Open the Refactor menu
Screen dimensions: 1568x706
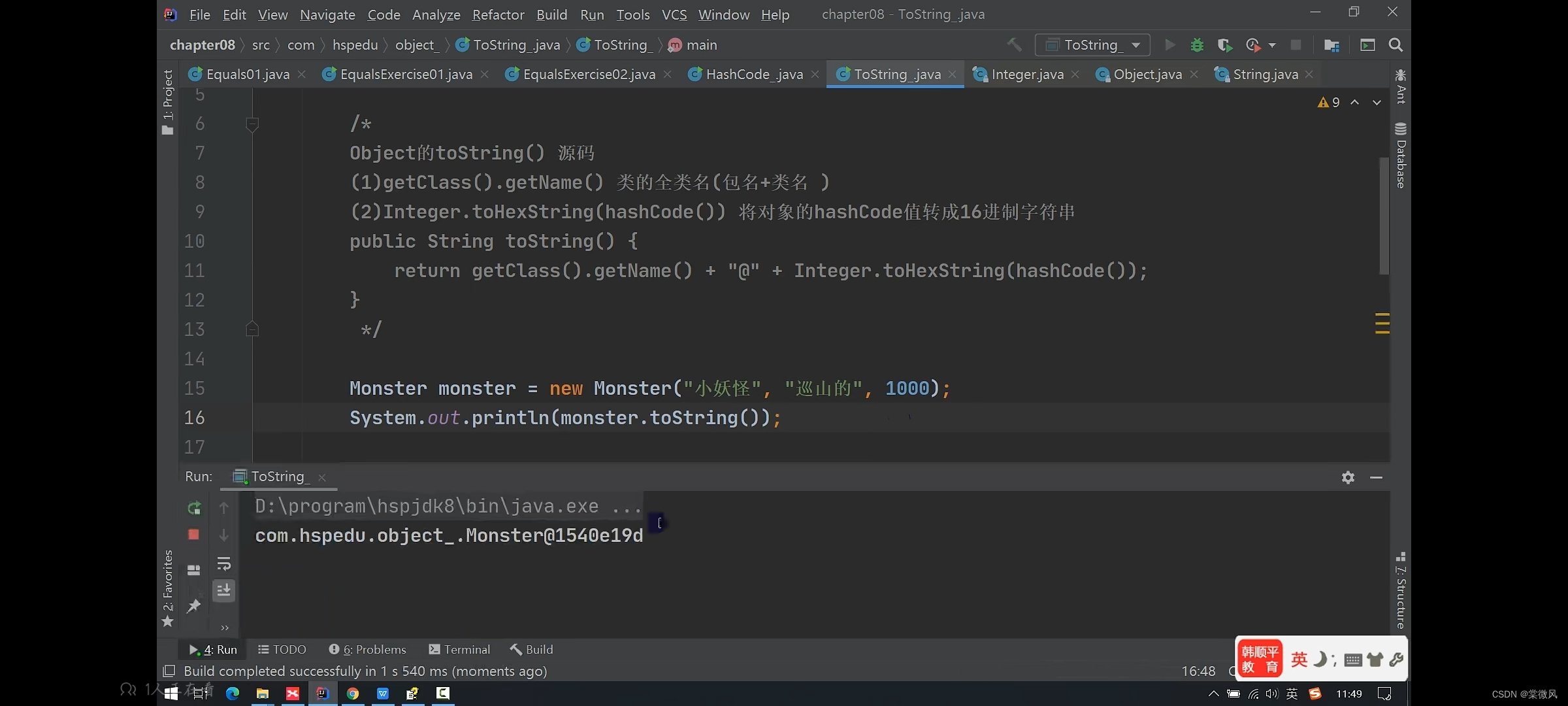(498, 14)
